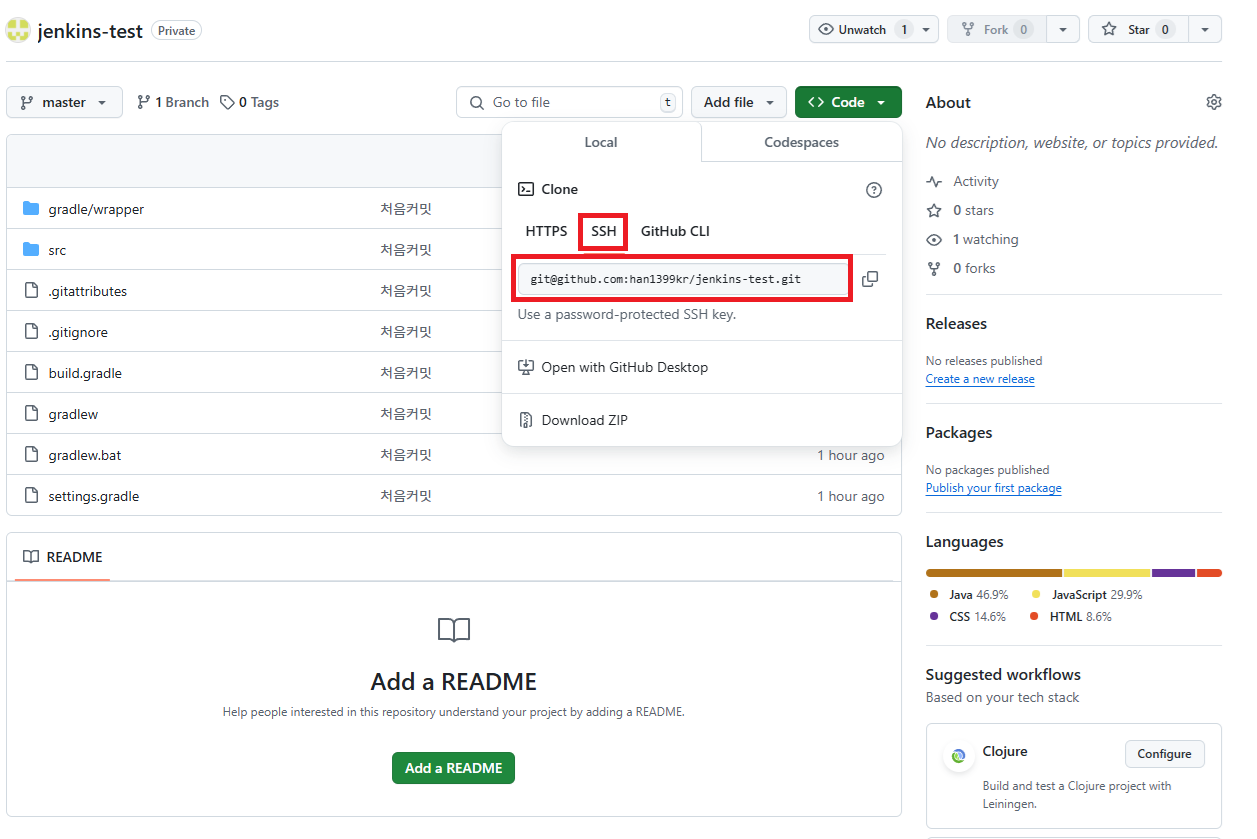Open the settings.gradle file name
The width and height of the screenshot is (1257, 839).
pos(94,496)
